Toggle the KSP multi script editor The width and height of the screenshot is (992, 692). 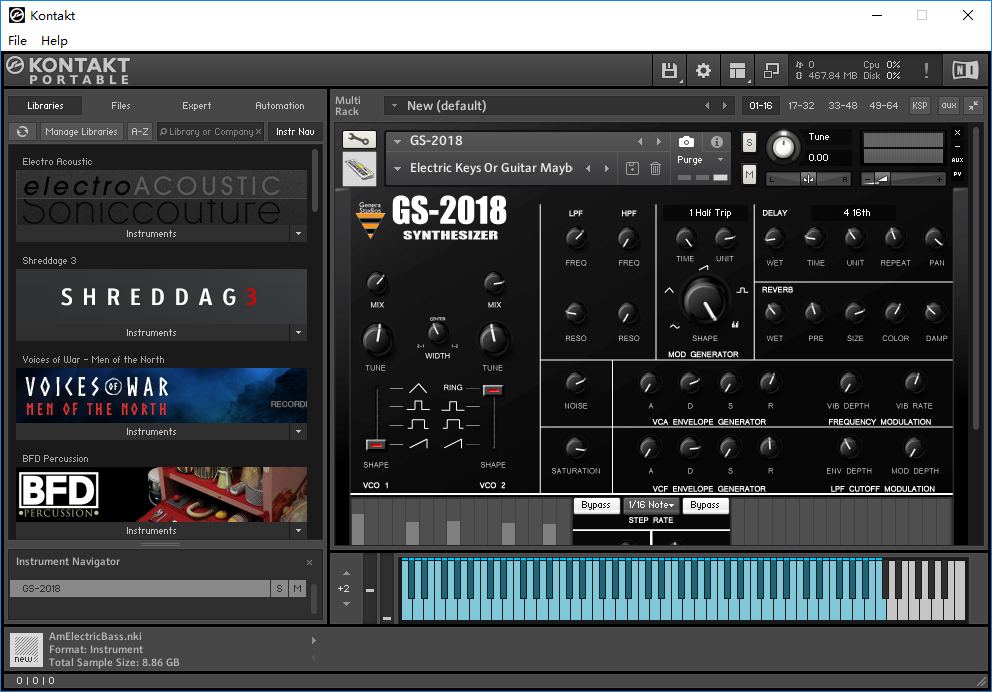pos(920,106)
